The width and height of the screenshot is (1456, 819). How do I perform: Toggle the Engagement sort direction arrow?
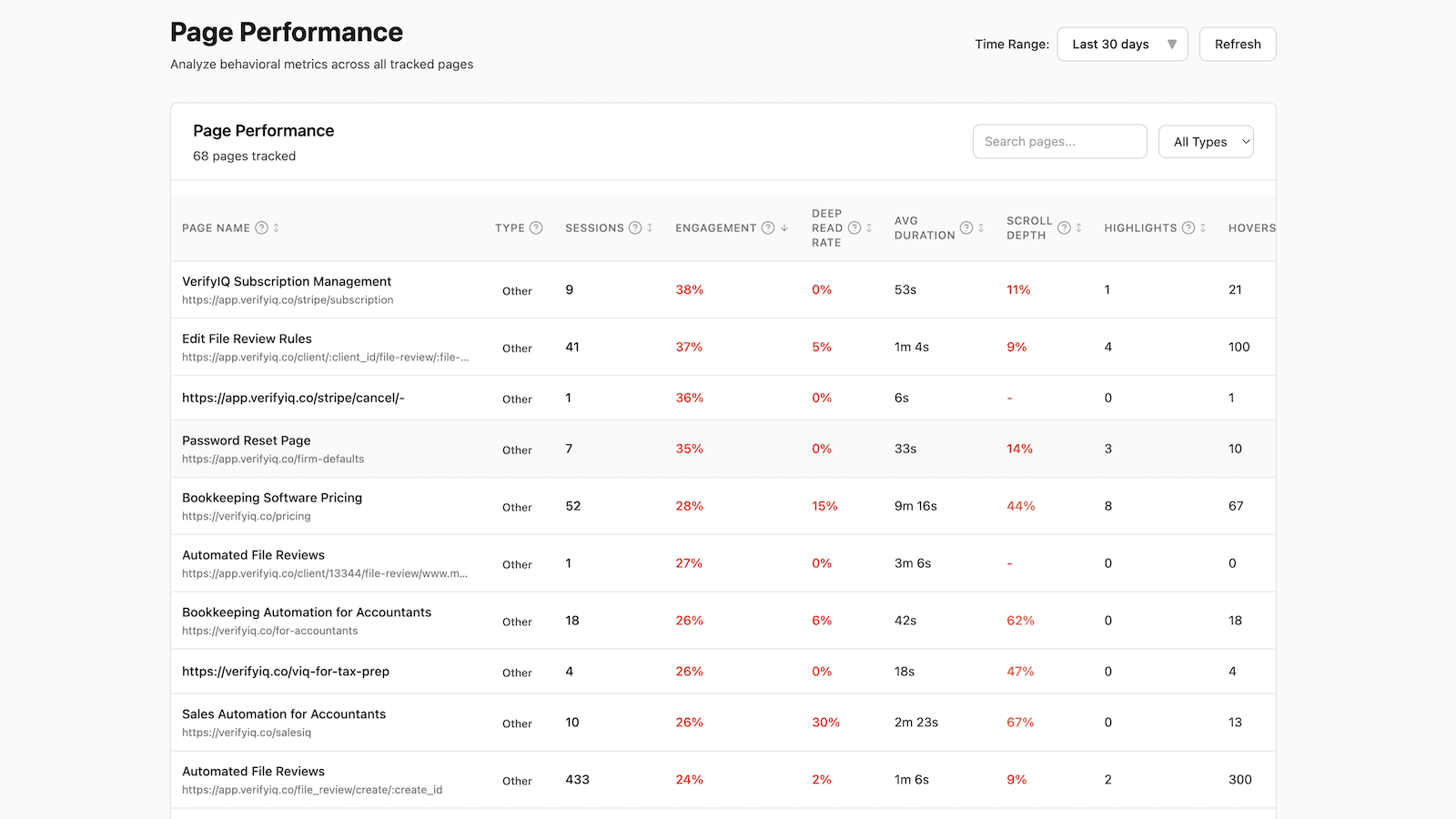(784, 227)
